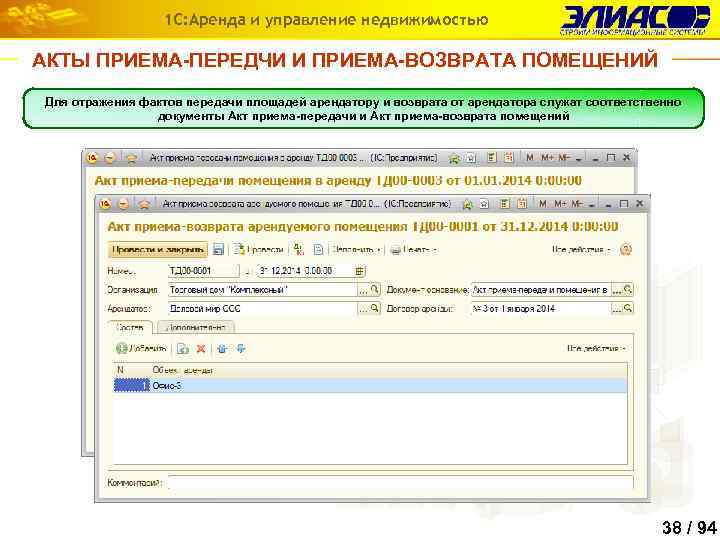Click Провести и закрыть button

click(158, 250)
